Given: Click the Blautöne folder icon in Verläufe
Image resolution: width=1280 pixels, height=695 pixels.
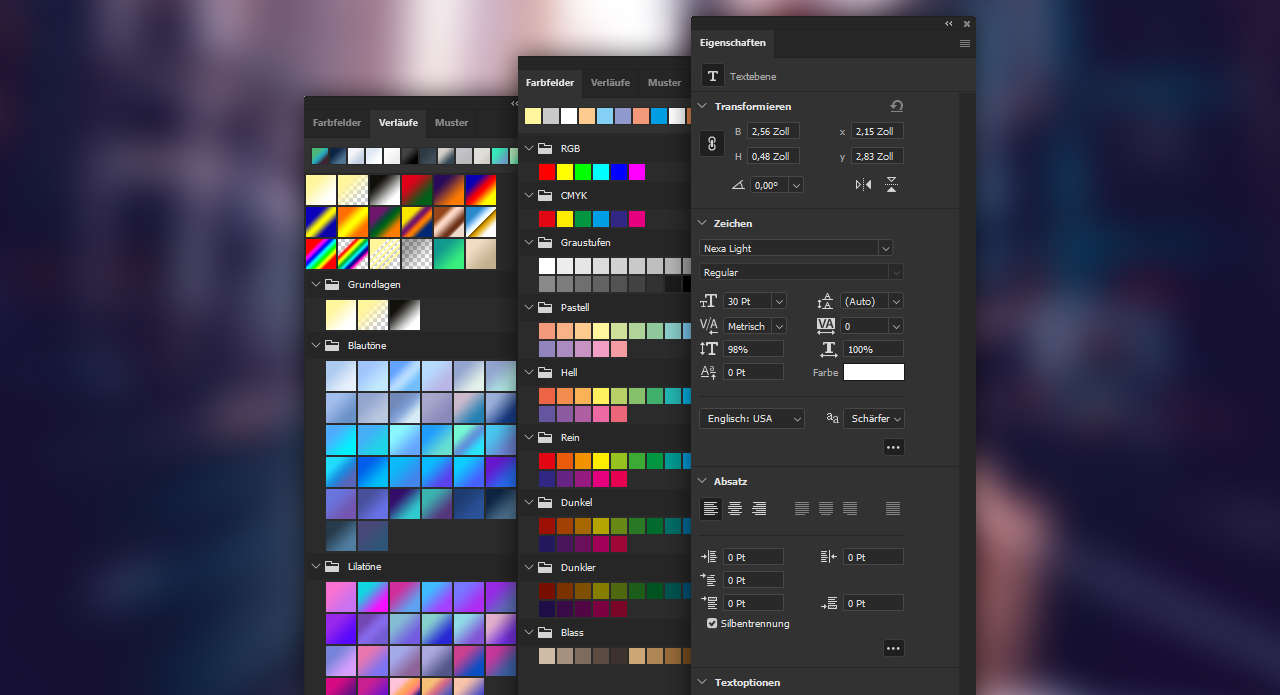Looking at the screenshot, I should point(332,345).
